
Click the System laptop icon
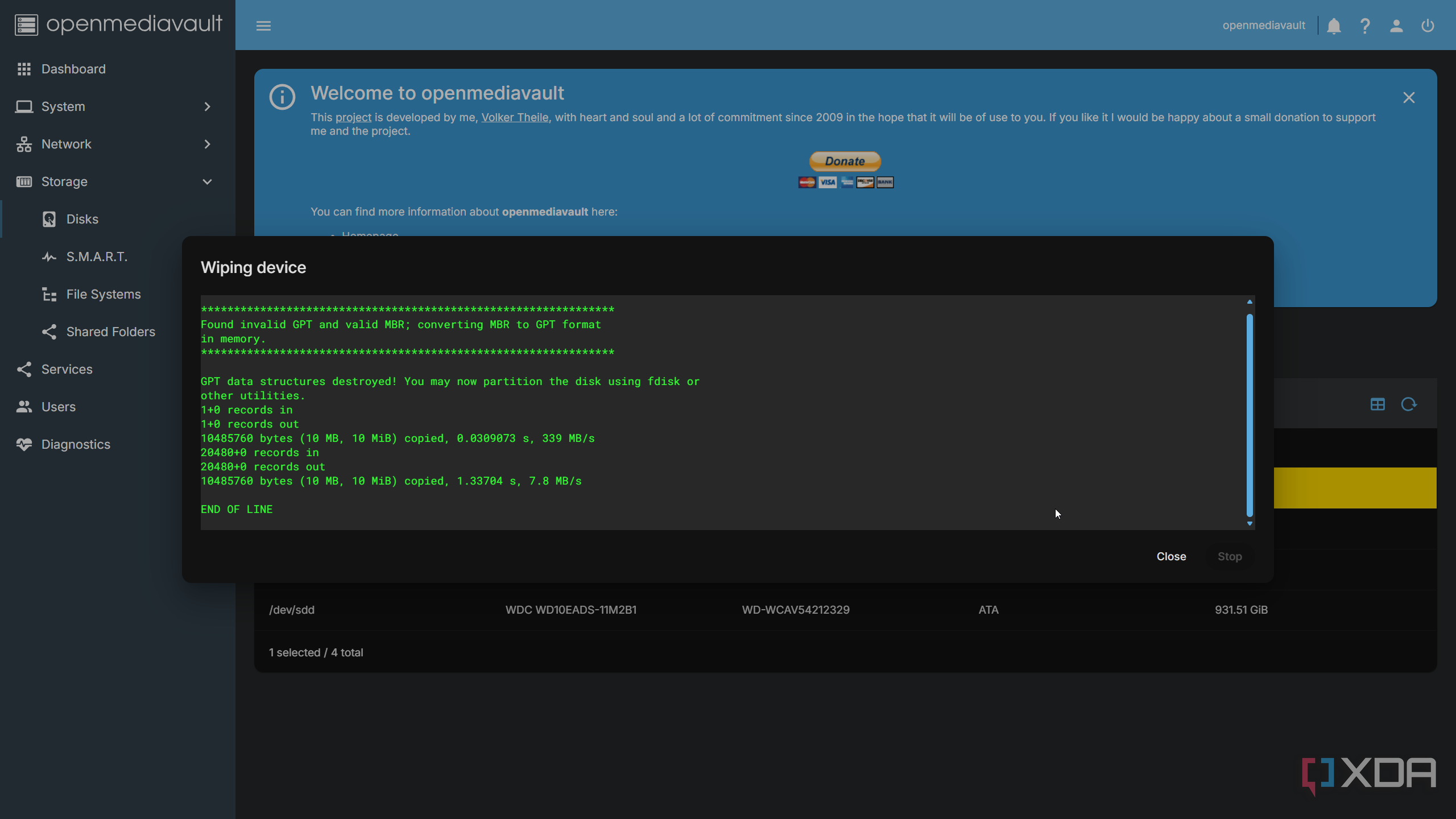(24, 106)
